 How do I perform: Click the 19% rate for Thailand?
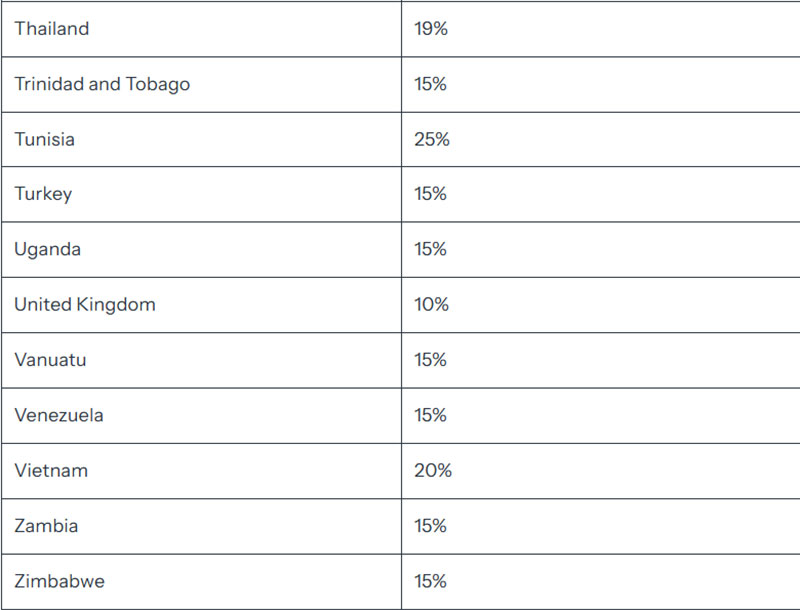click(x=431, y=29)
